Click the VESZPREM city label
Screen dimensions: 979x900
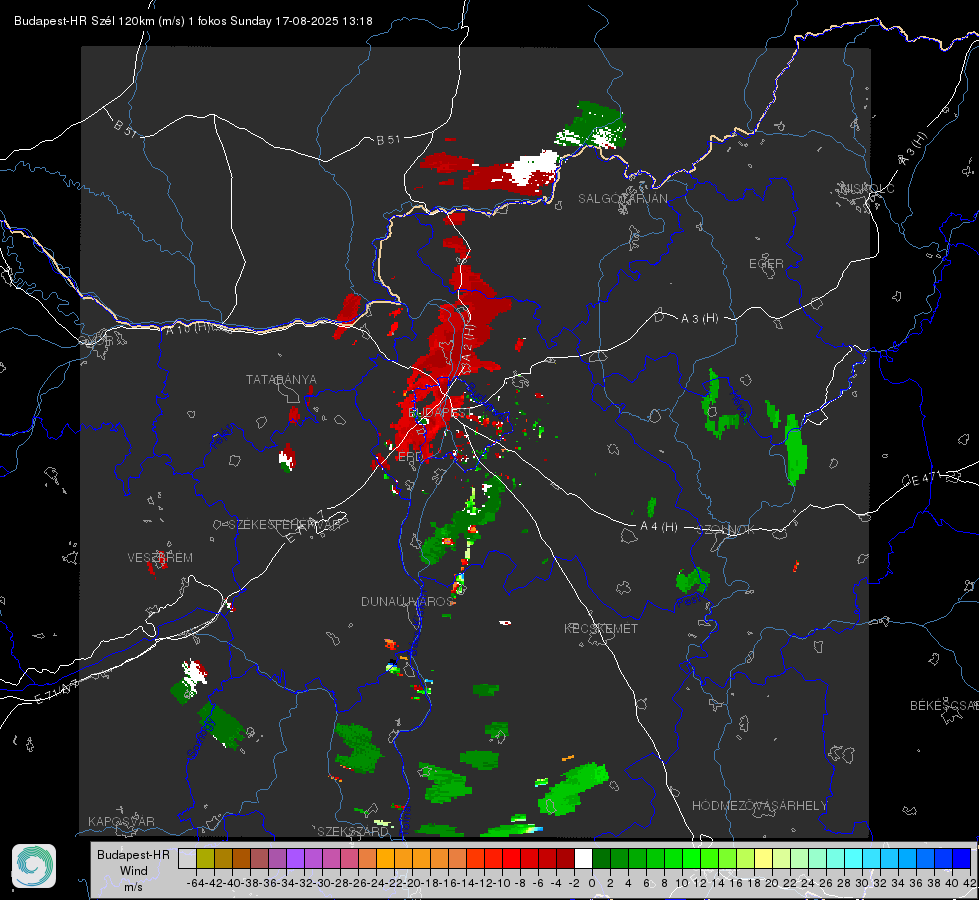[160, 557]
